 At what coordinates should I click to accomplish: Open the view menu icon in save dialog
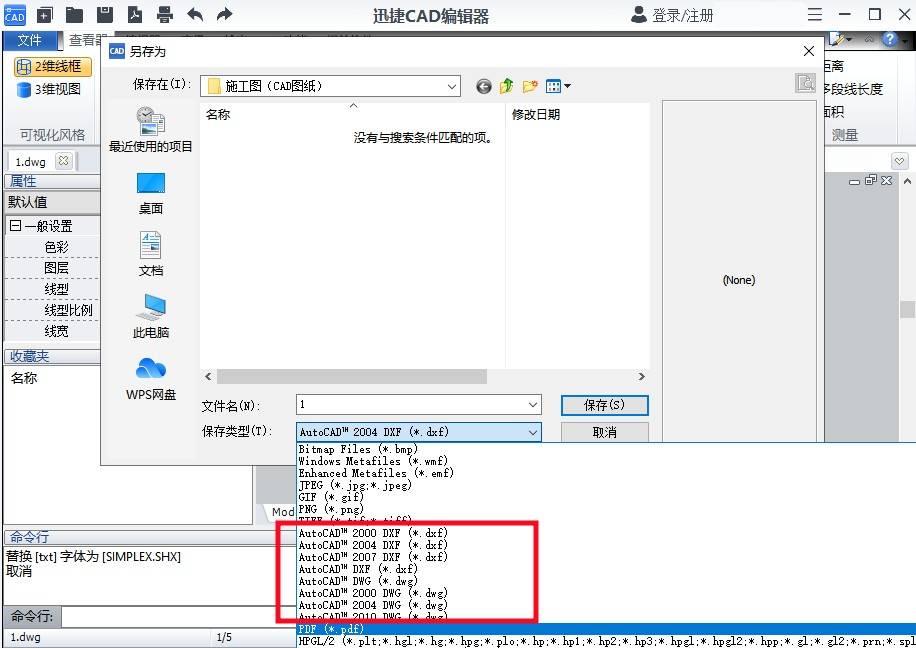coord(558,86)
